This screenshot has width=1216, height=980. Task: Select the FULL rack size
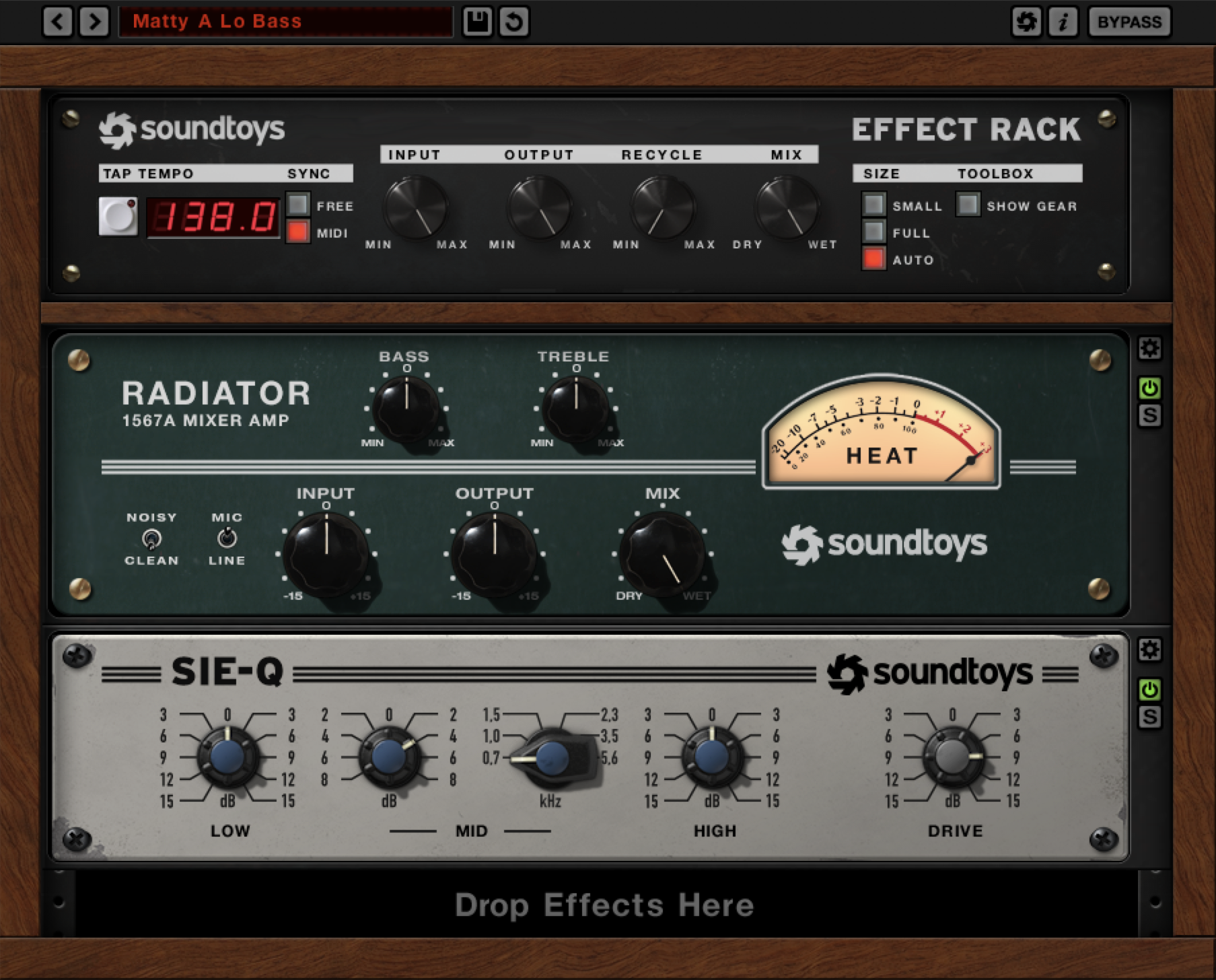[873, 232]
